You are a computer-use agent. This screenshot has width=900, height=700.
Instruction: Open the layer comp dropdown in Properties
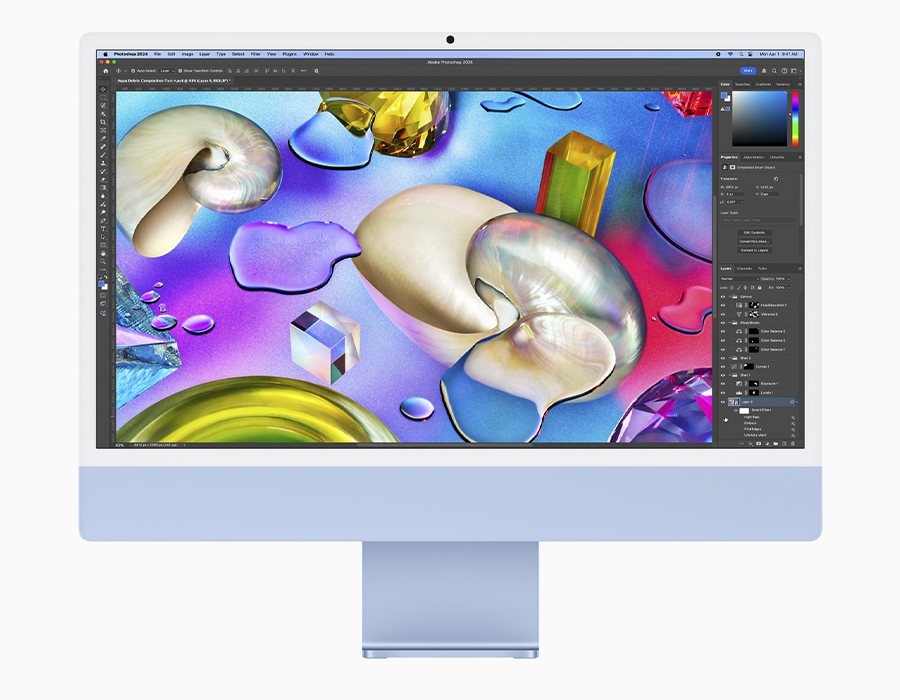pyautogui.click(x=758, y=220)
